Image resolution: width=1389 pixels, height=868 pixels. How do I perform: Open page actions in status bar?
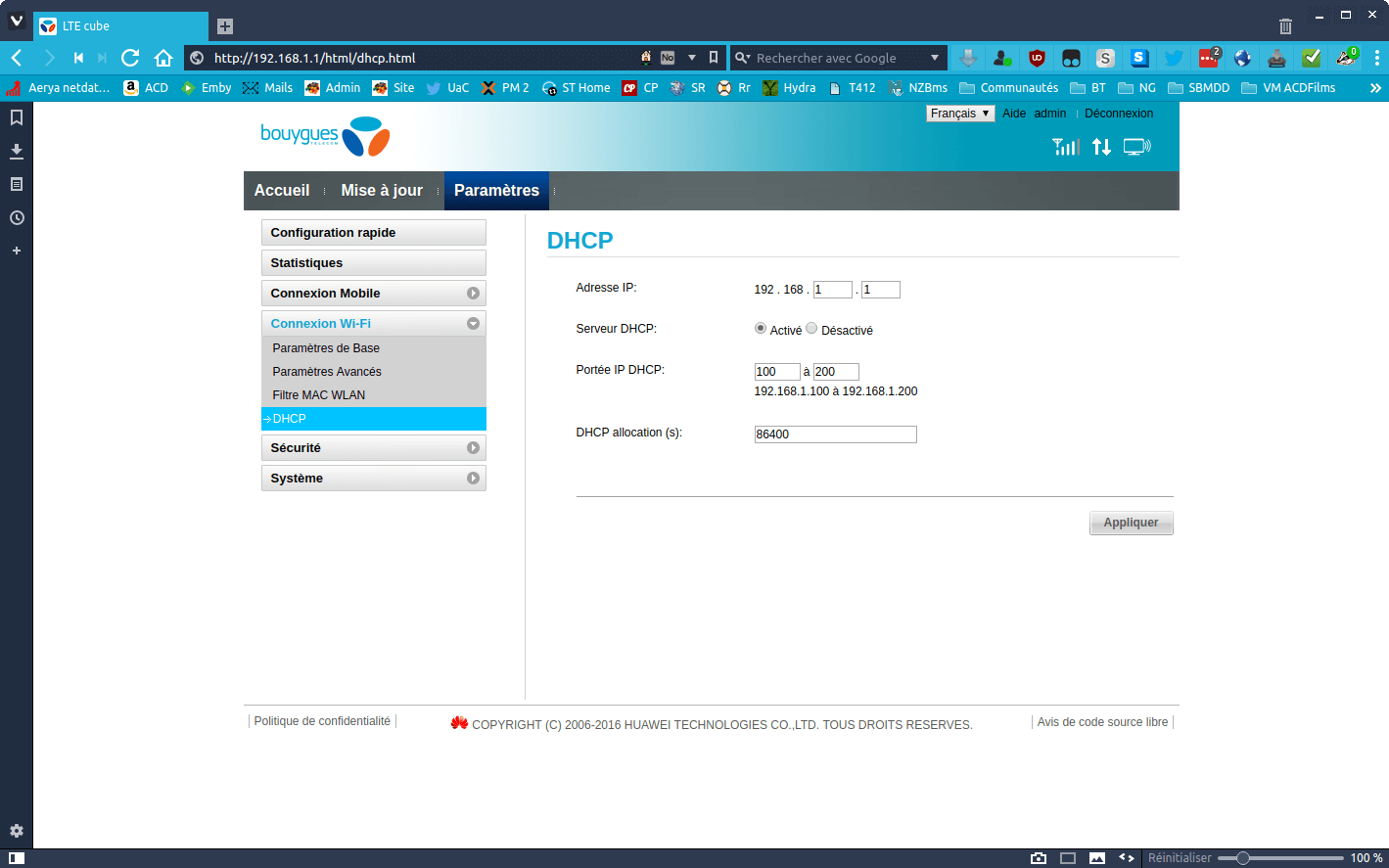1127,858
